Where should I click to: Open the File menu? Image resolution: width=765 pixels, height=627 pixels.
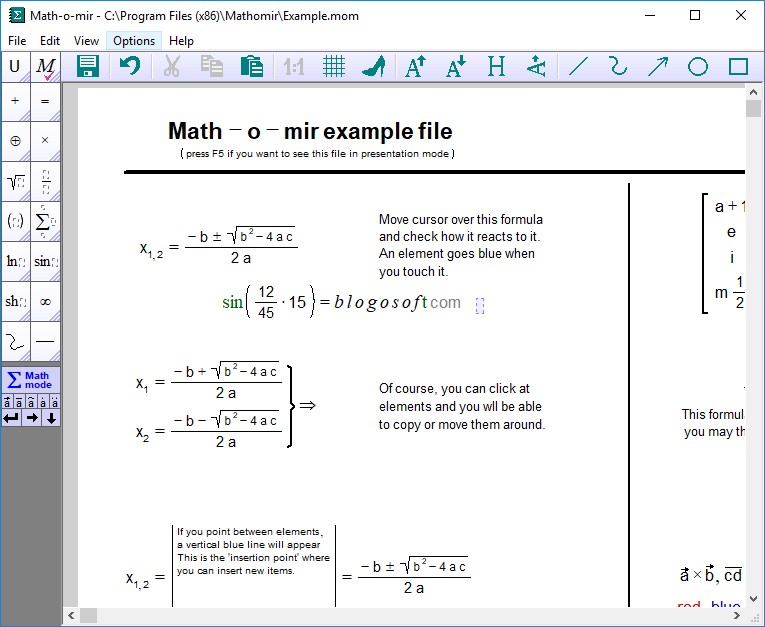click(x=17, y=41)
